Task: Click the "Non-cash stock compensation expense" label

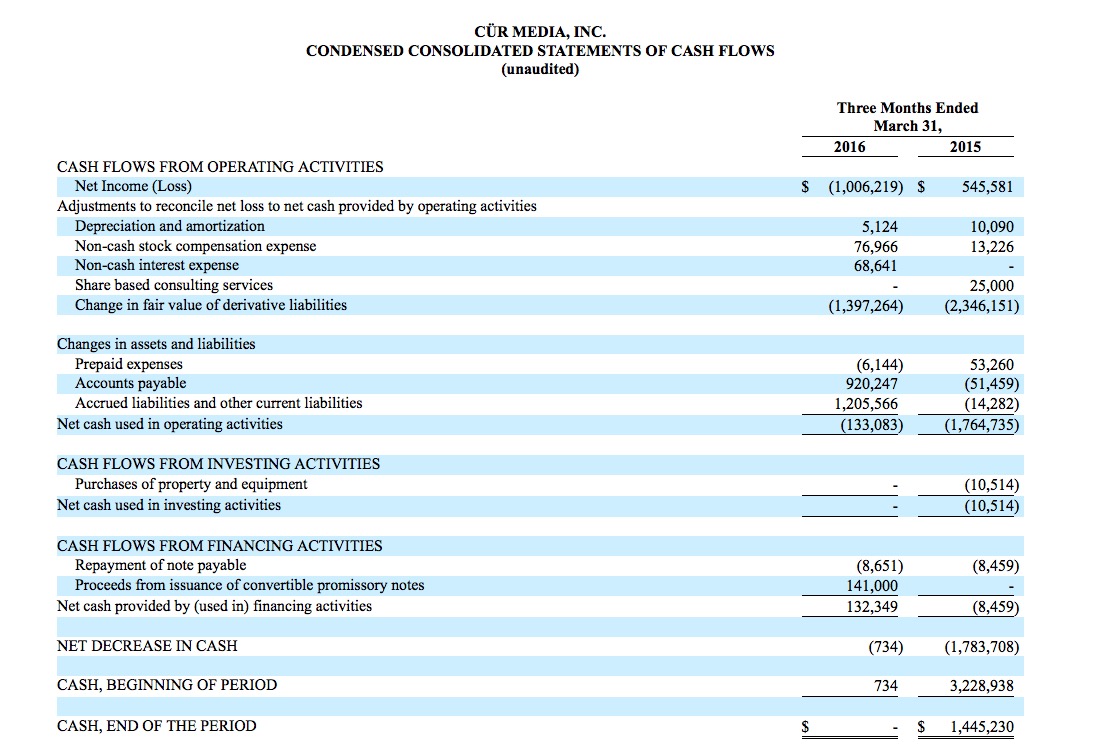Action: [x=196, y=246]
